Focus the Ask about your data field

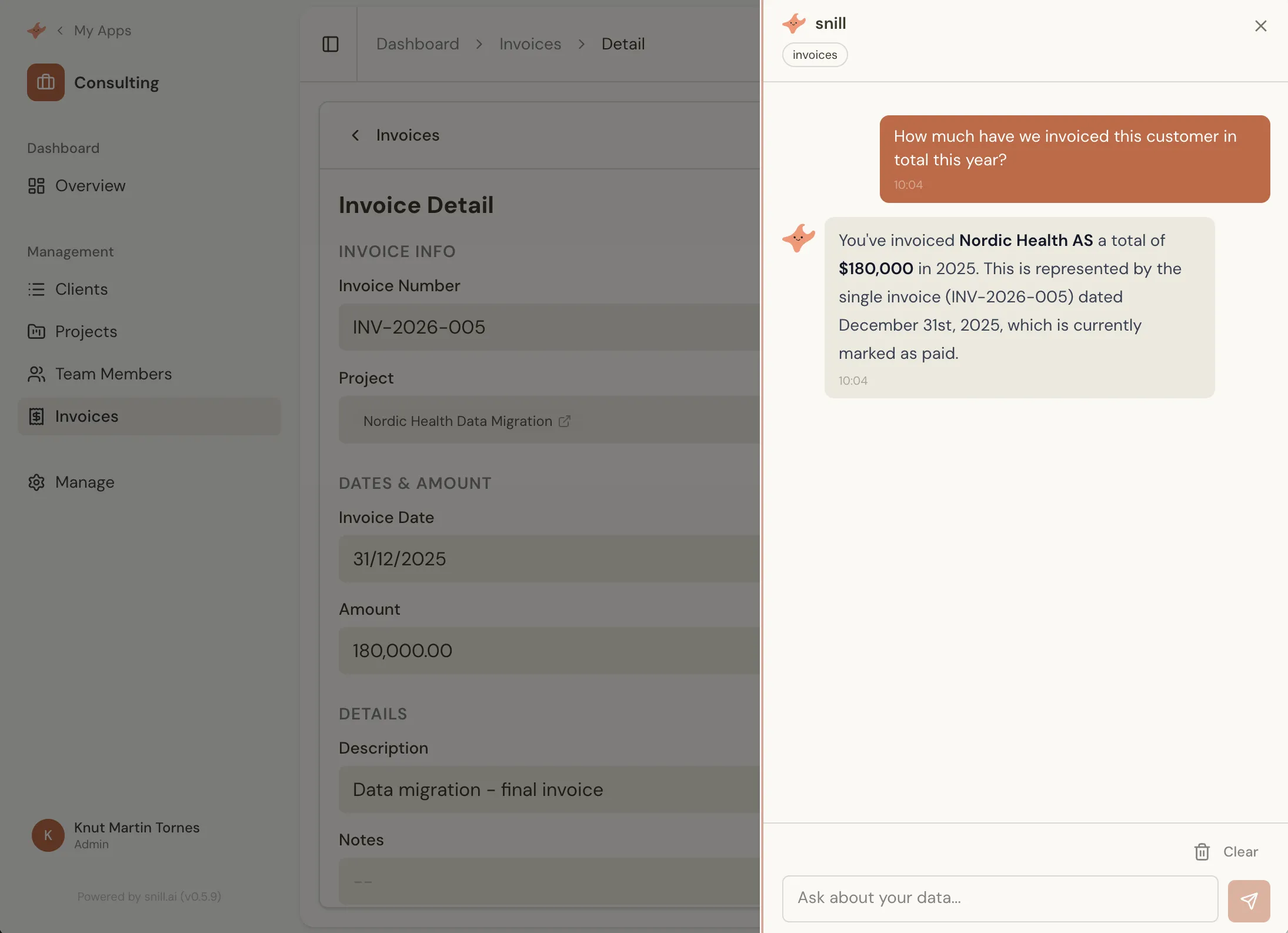pyautogui.click(x=999, y=898)
